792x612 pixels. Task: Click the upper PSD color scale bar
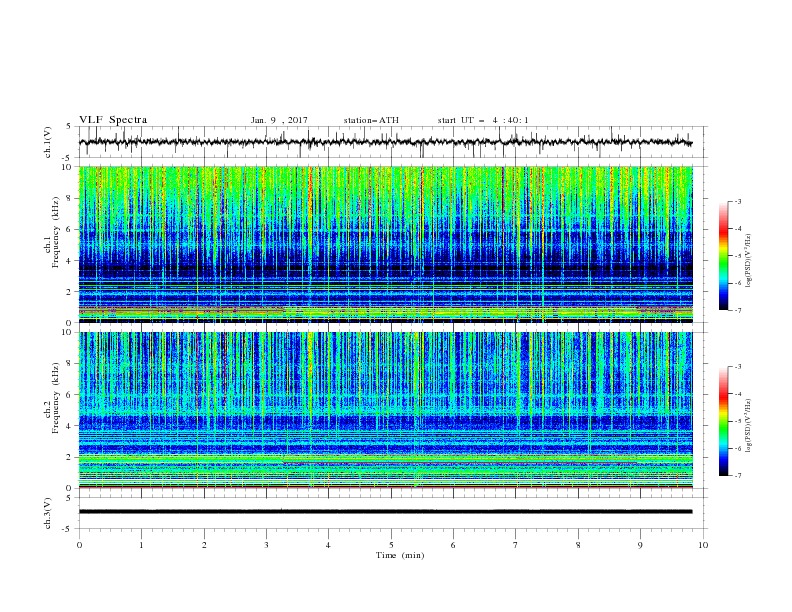(x=723, y=256)
